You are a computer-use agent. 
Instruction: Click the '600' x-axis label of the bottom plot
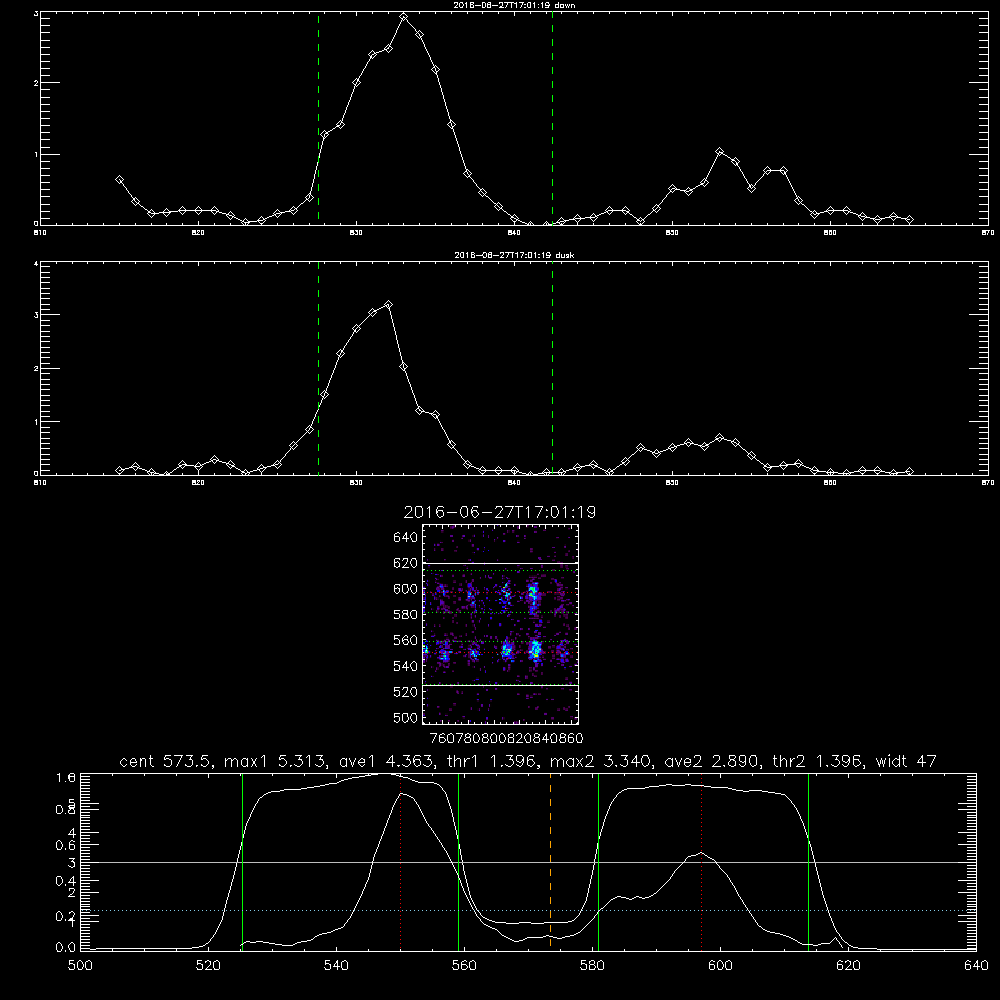click(x=721, y=966)
